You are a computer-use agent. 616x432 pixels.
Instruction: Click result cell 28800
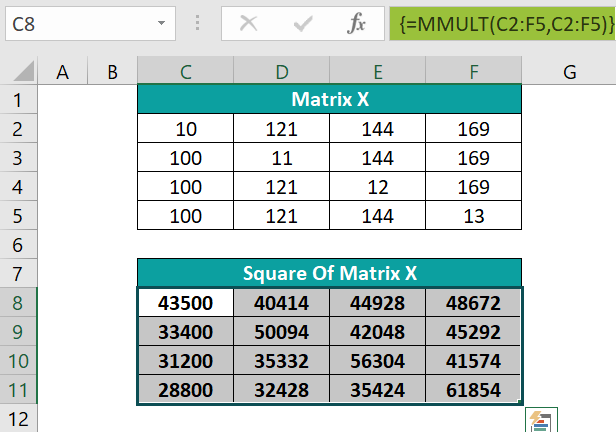pyautogui.click(x=185, y=390)
